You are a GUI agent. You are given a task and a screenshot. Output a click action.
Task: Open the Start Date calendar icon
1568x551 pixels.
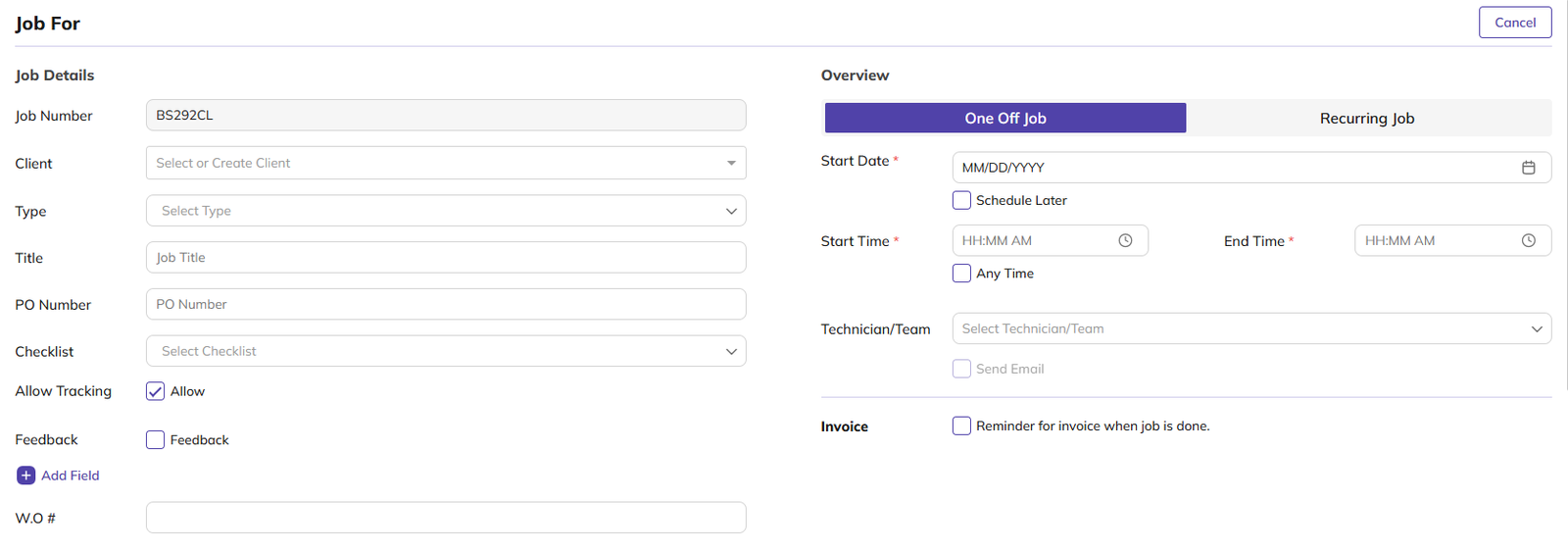[x=1528, y=168]
